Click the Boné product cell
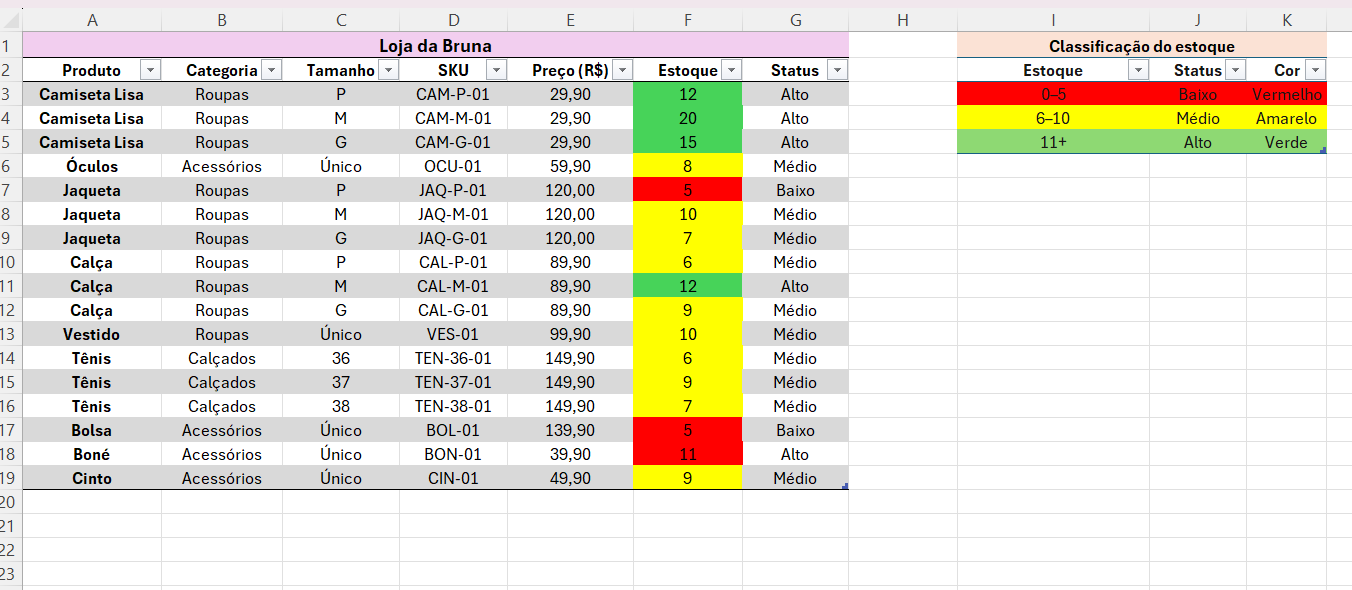 (x=92, y=454)
